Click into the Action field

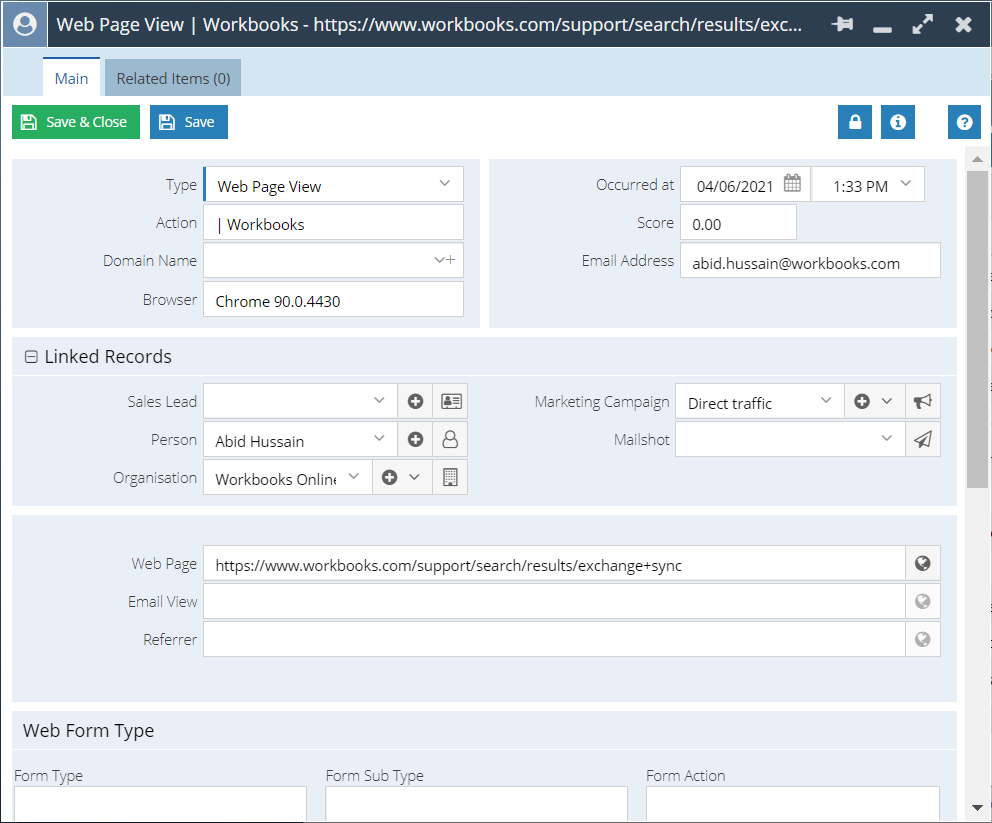pyautogui.click(x=333, y=222)
